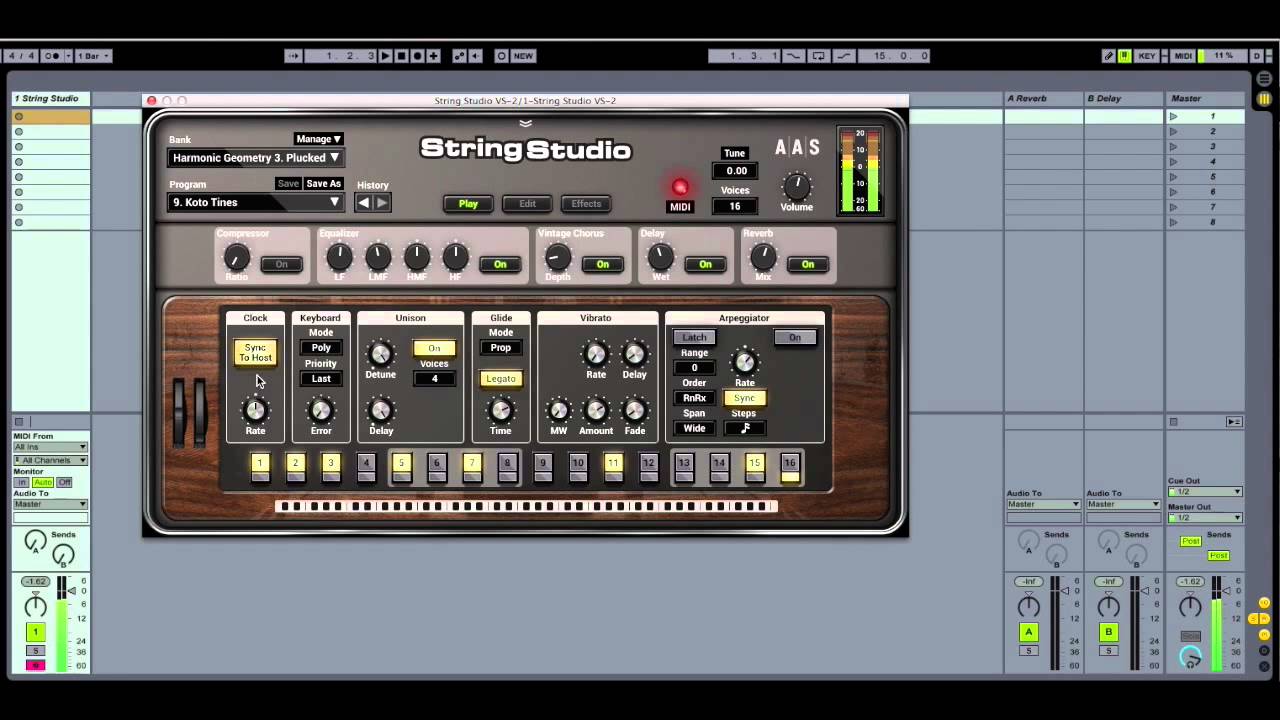This screenshot has height=720, width=1280.
Task: Set Monitor to In
Action: pyautogui.click(x=20, y=482)
